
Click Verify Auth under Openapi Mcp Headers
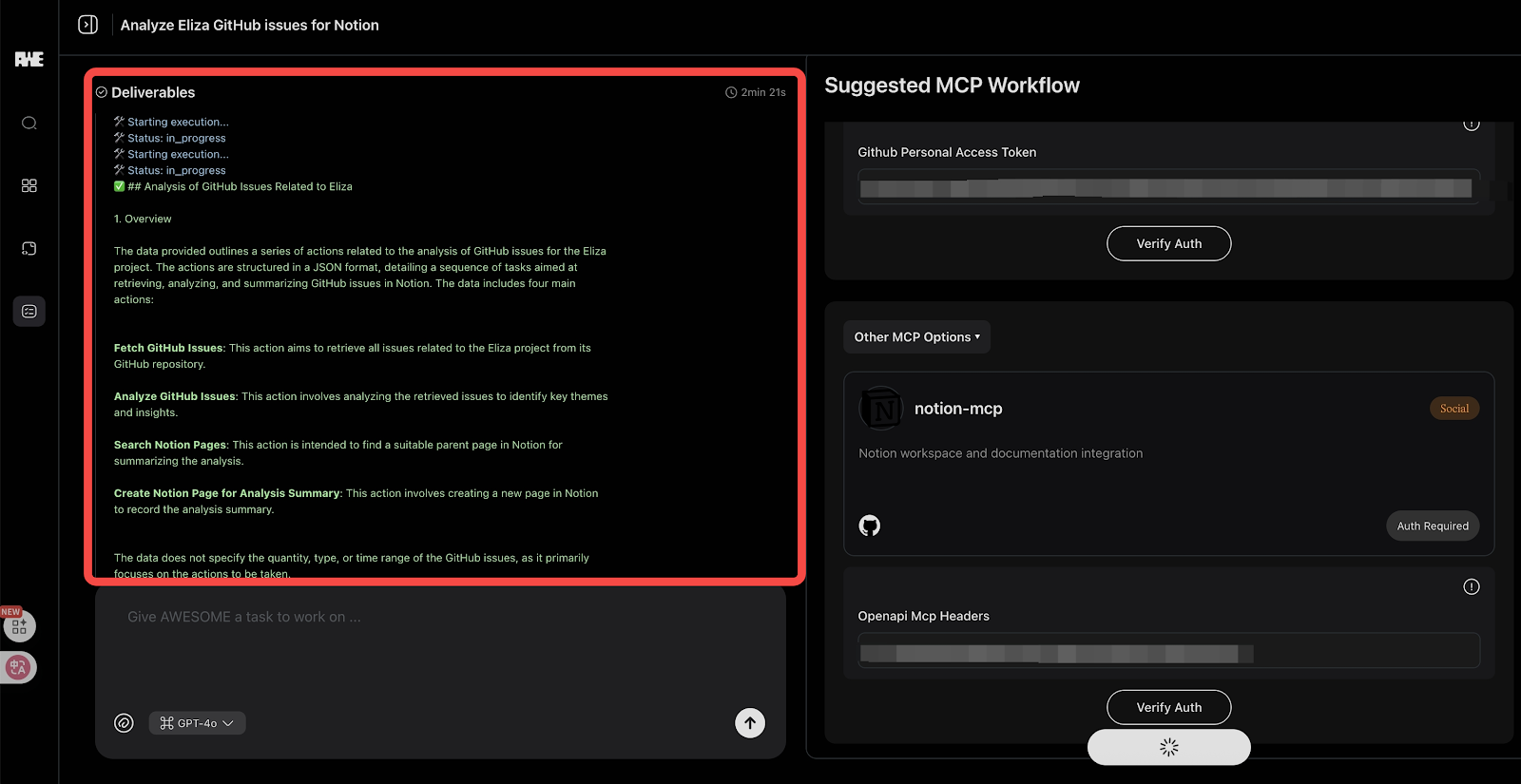tap(1168, 707)
